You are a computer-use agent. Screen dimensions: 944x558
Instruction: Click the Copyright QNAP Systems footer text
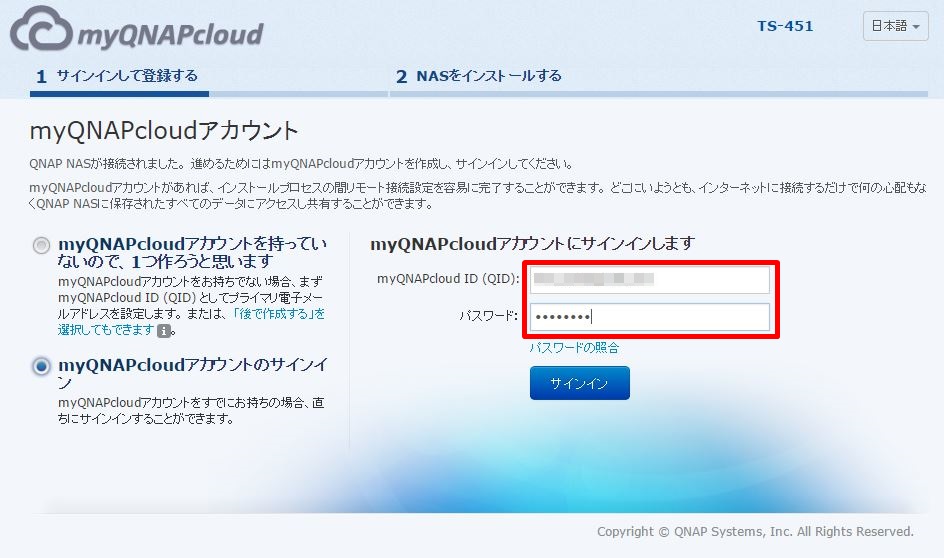tap(755, 532)
